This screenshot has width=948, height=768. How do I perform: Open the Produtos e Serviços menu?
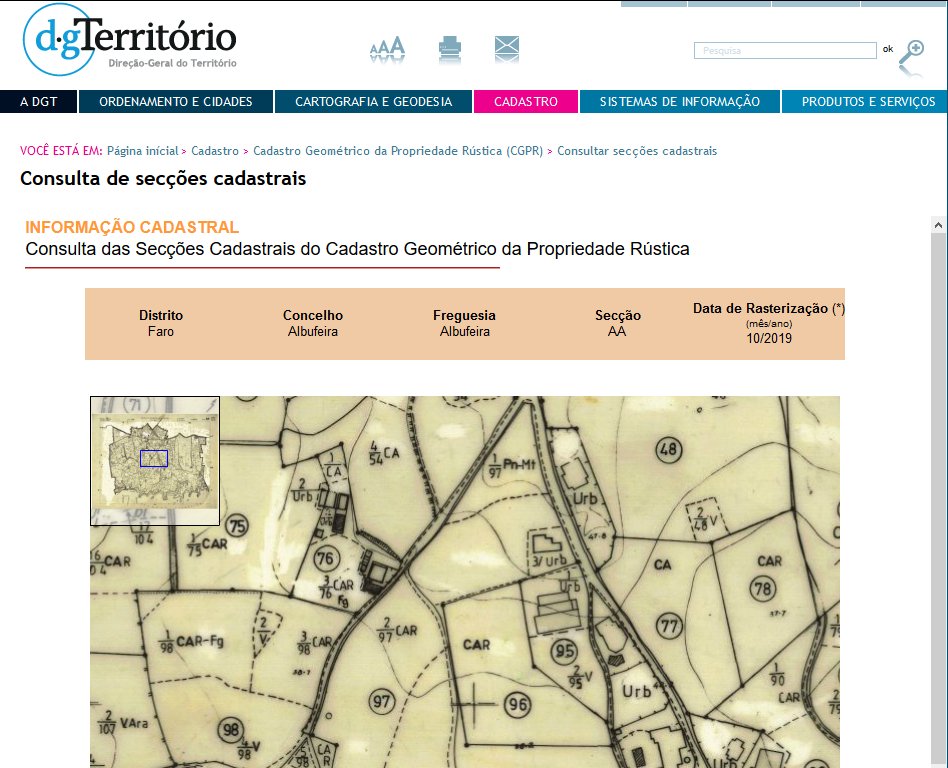[868, 102]
